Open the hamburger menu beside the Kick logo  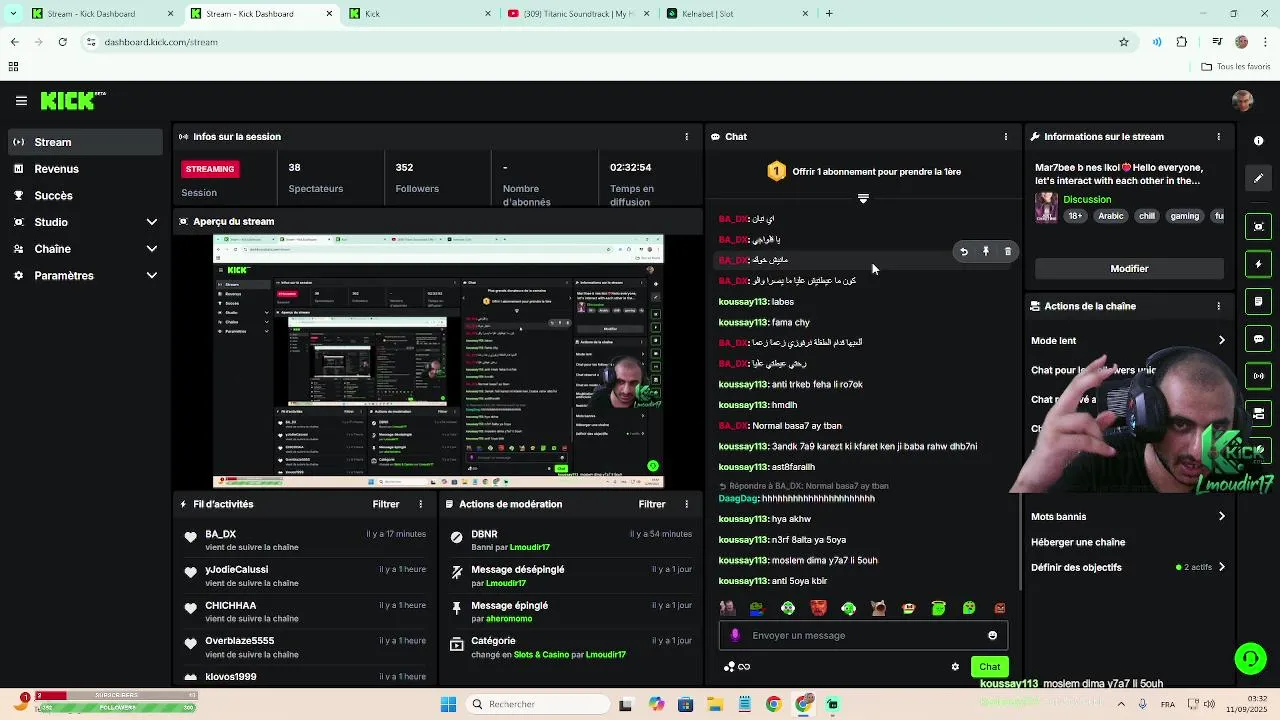(x=21, y=101)
